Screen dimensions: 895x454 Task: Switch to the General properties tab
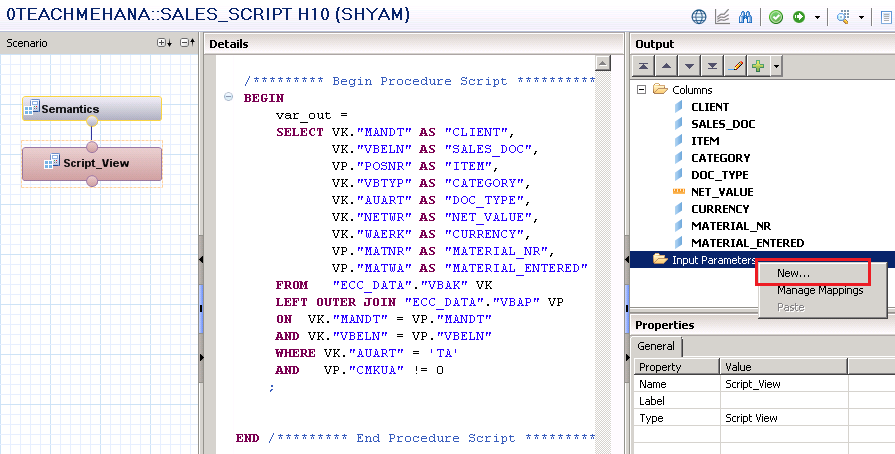[x=657, y=346]
